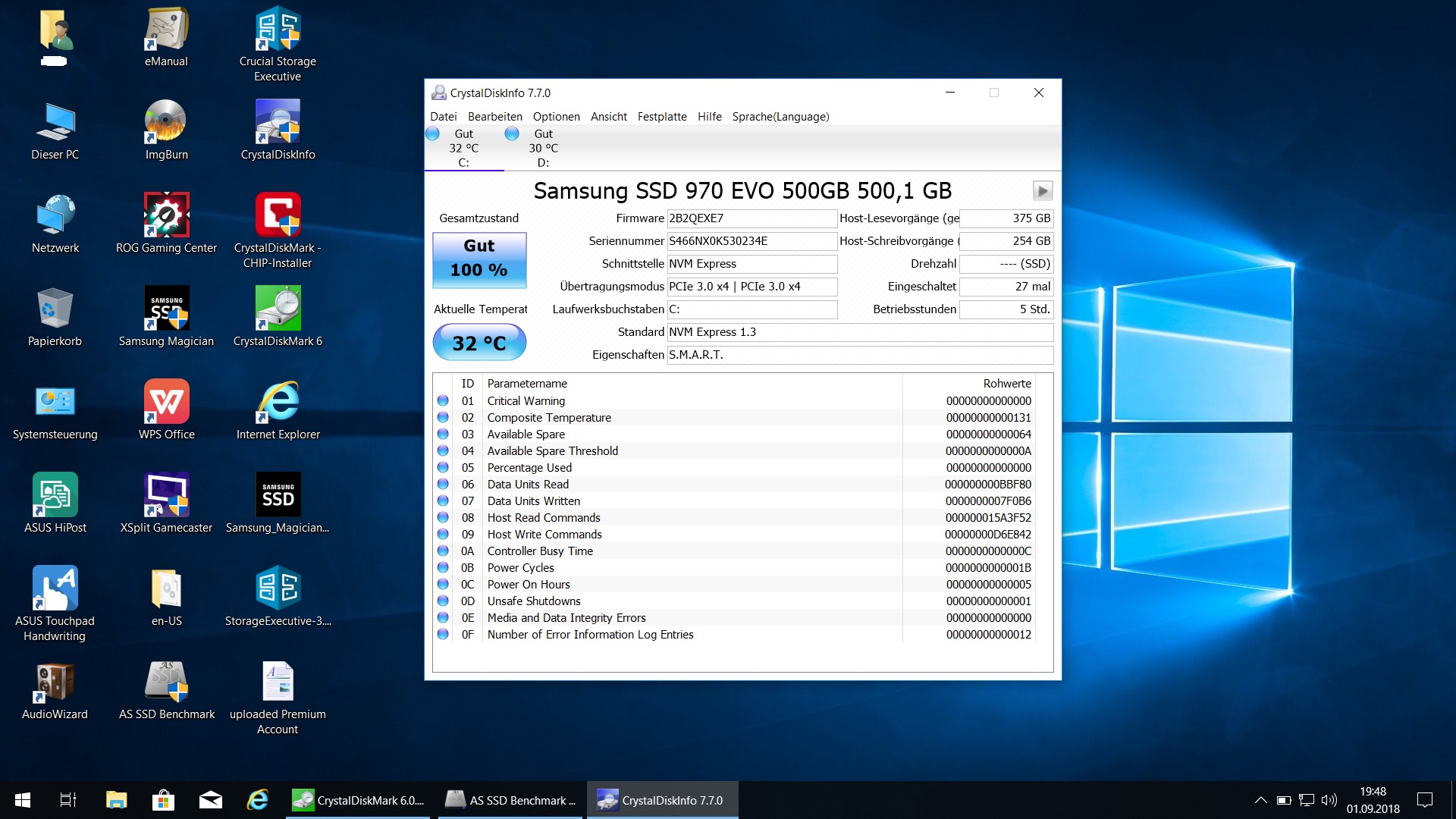Open the Sprache(Language) menu
This screenshot has width=1456, height=819.
pos(780,117)
